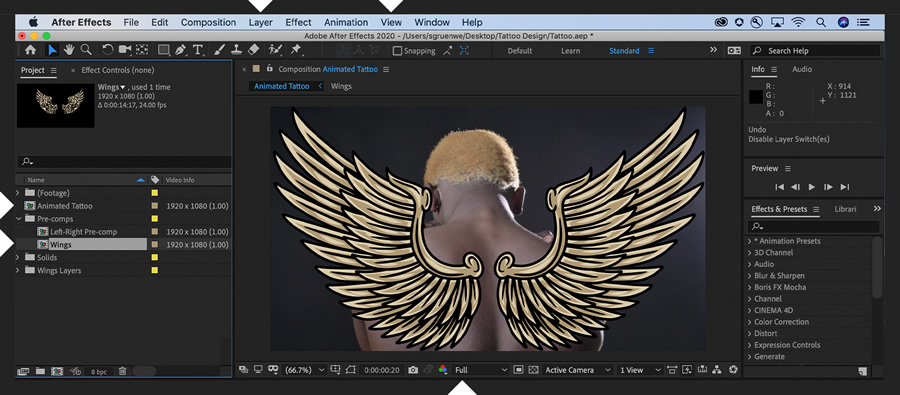Select the Zoom tool in toolbar

click(86, 50)
